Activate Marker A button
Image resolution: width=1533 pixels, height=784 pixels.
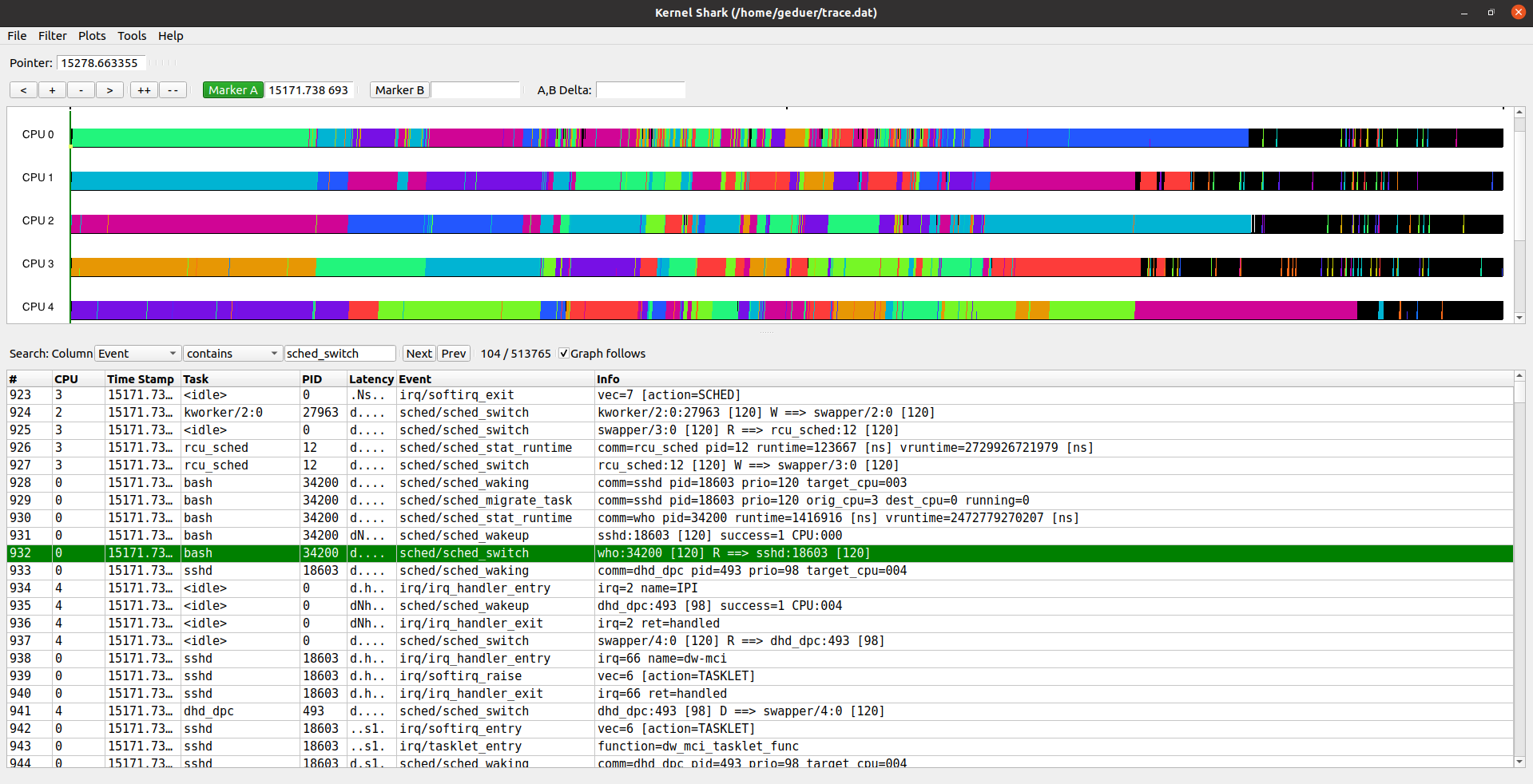(232, 90)
